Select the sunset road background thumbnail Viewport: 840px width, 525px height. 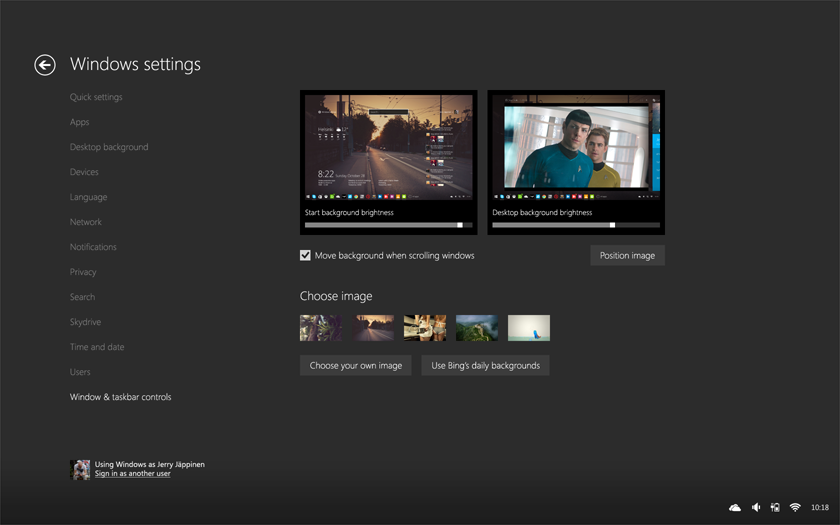tap(373, 328)
